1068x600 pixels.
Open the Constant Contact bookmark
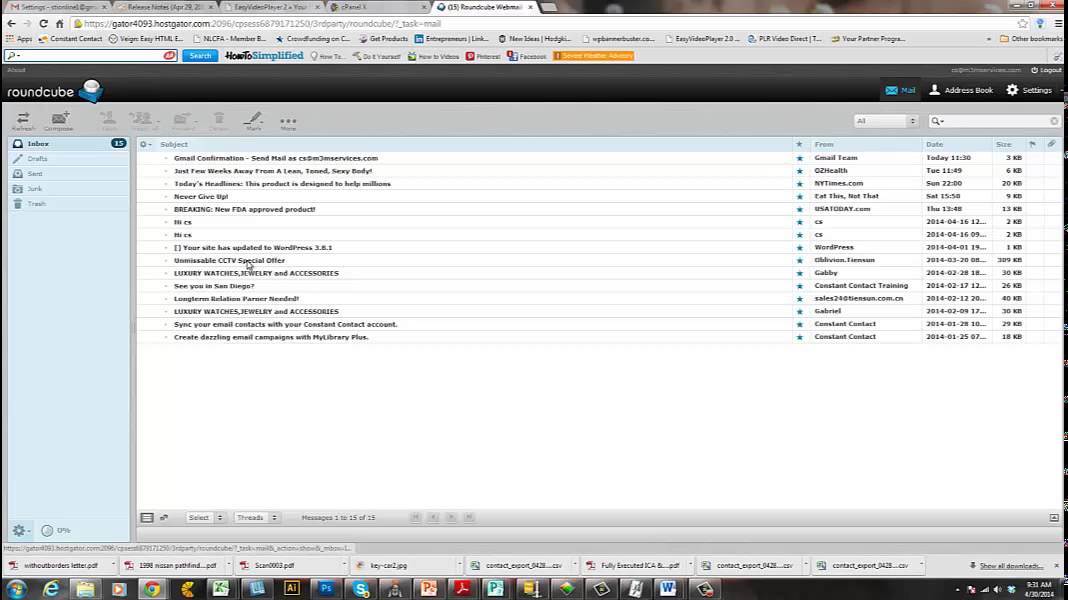[70, 39]
